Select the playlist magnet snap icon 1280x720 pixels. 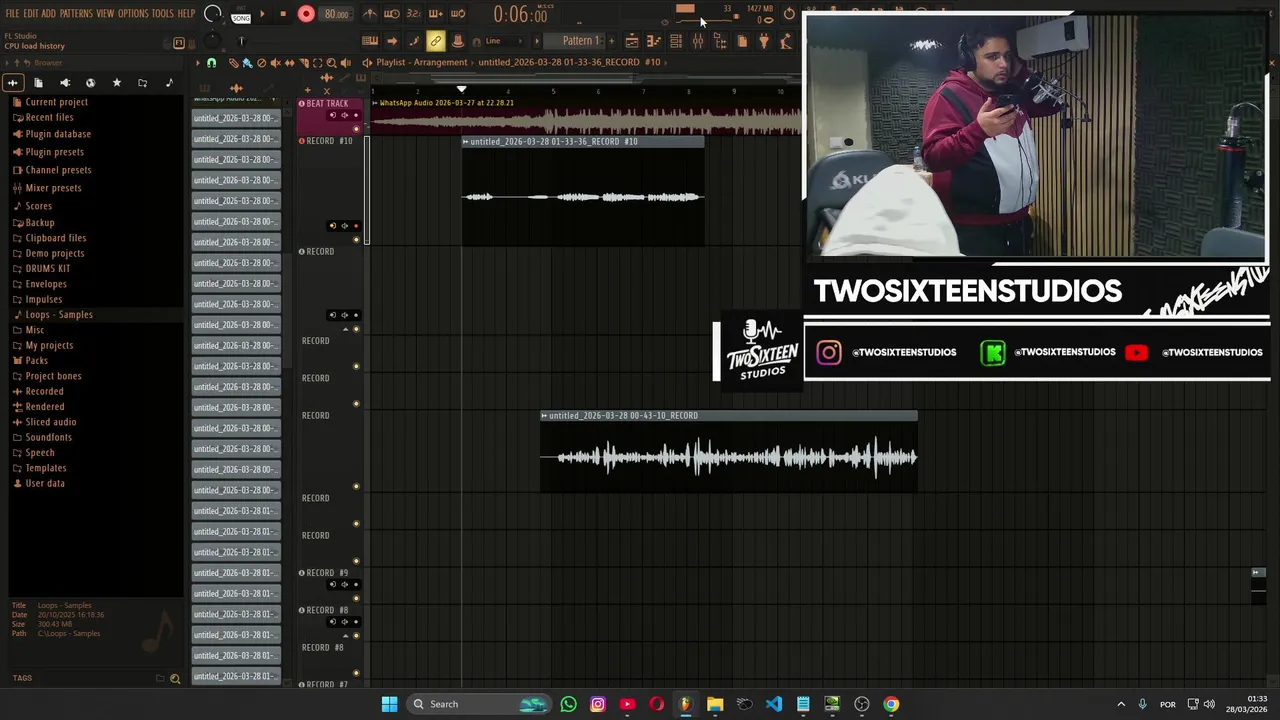click(x=211, y=63)
